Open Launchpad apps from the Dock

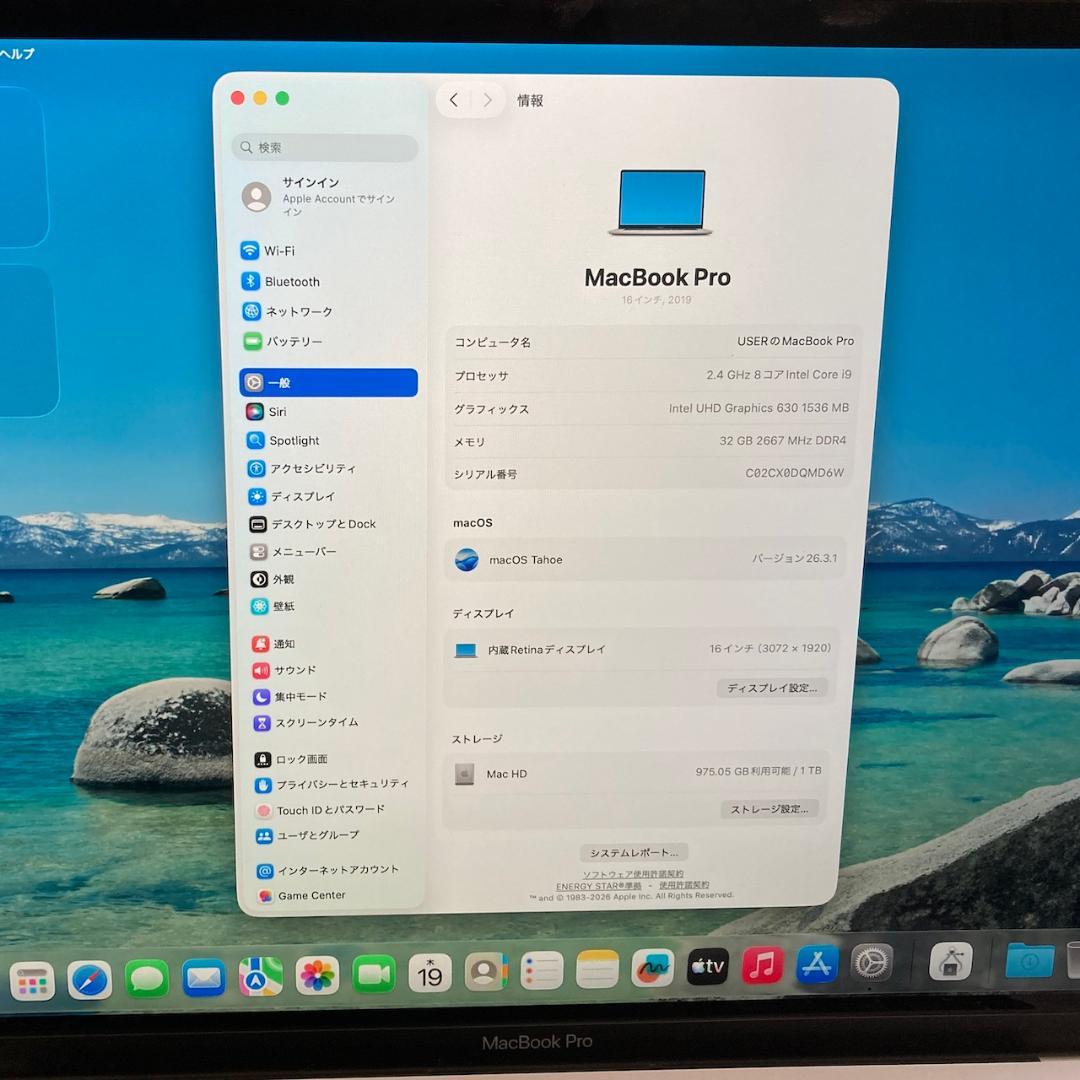tap(32, 980)
